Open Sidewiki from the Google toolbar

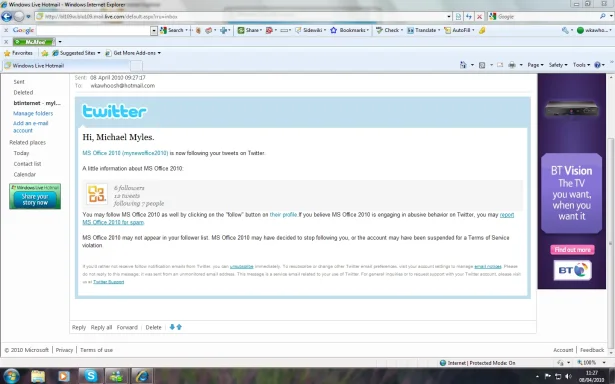309,30
